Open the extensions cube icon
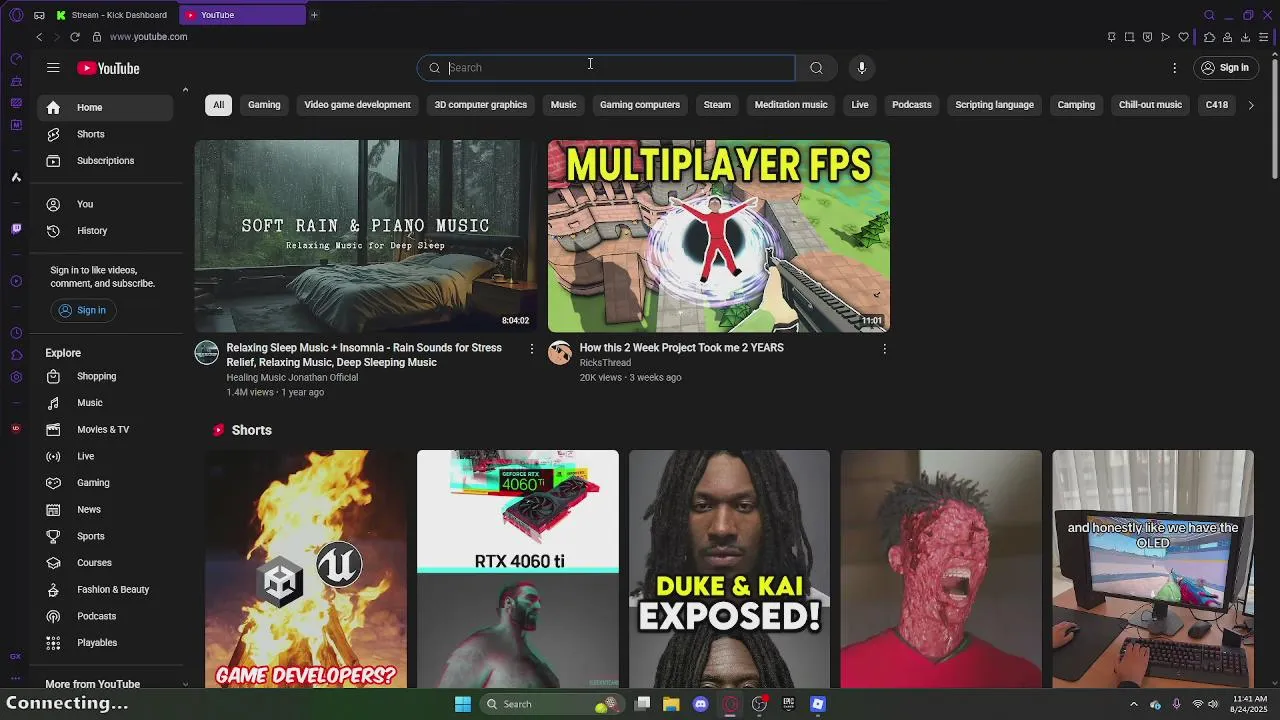The width and height of the screenshot is (1280, 720). pos(1209,37)
